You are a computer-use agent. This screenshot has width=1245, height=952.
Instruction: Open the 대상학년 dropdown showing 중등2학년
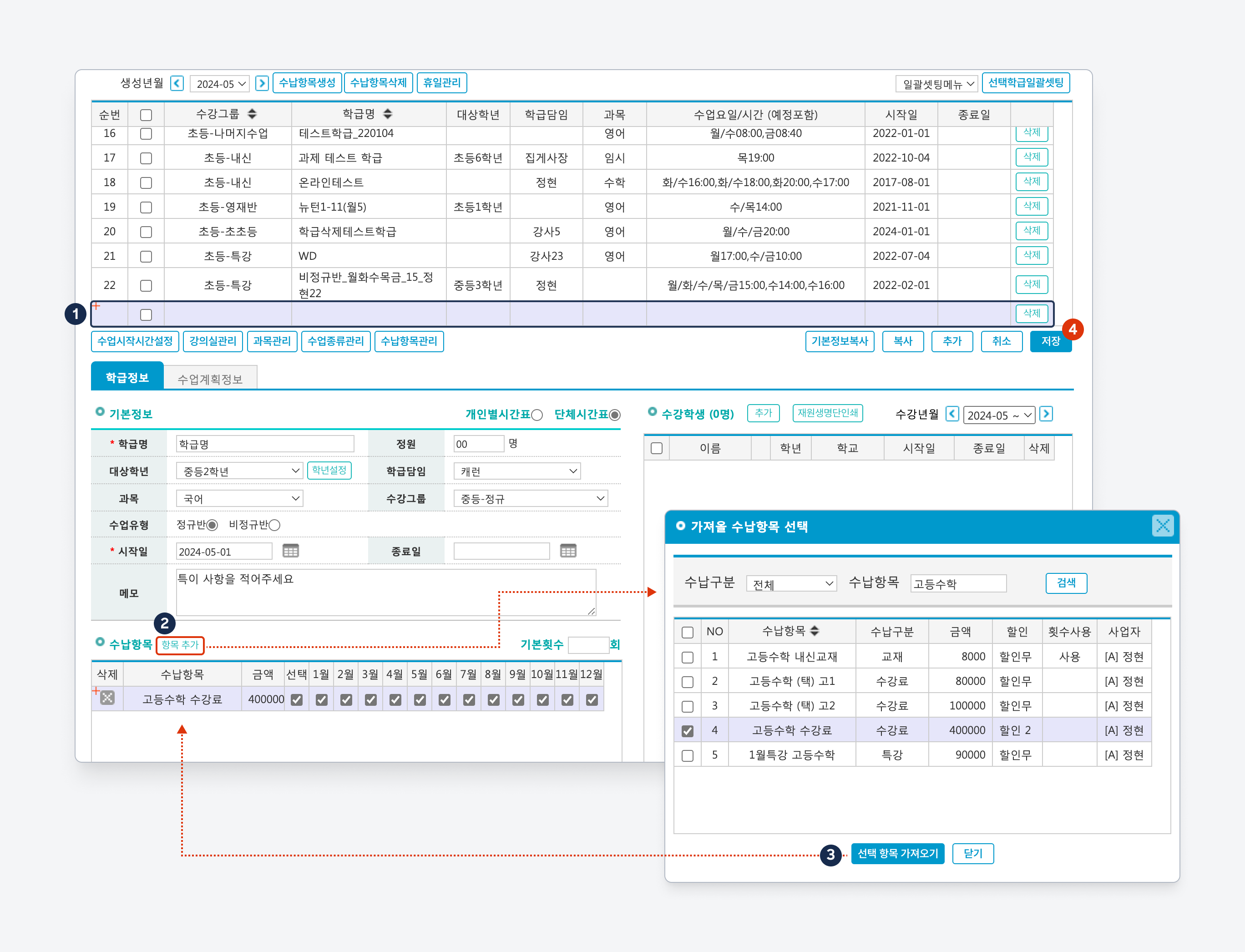239,471
